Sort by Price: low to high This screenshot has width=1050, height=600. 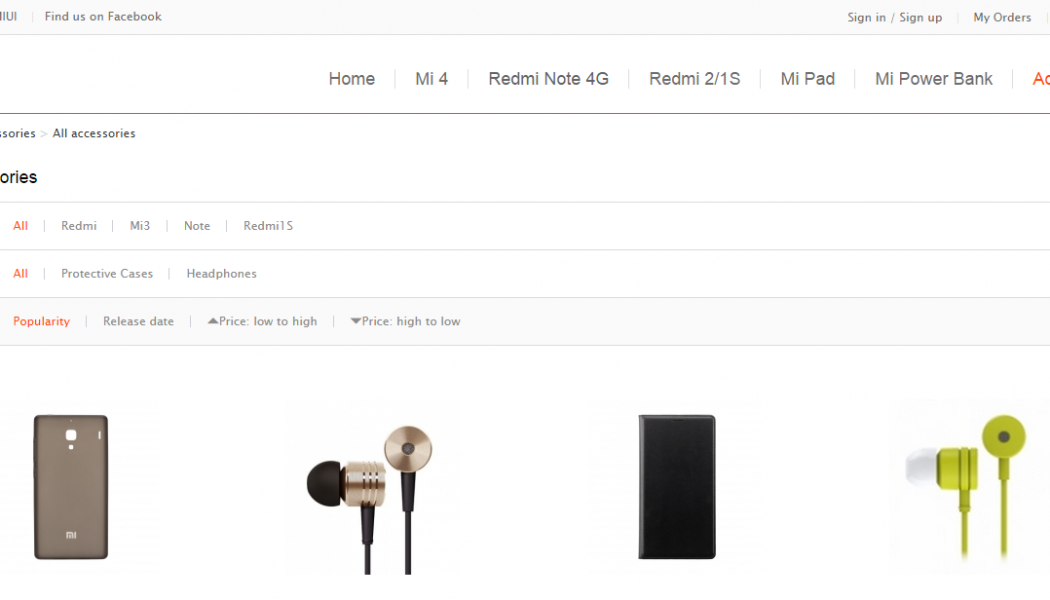pos(263,322)
